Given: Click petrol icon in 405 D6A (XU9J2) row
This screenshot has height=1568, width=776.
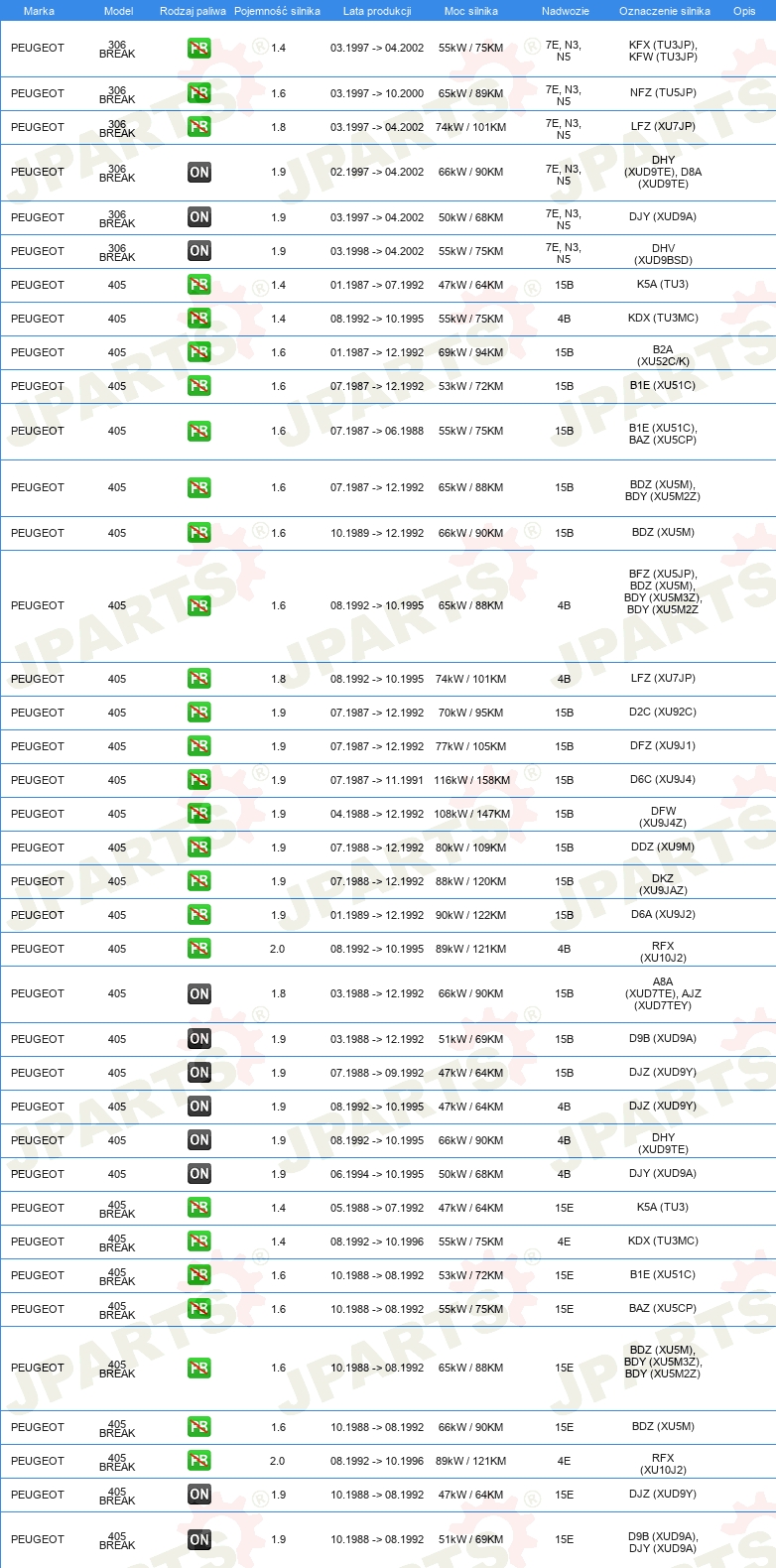Looking at the screenshot, I should [199, 915].
